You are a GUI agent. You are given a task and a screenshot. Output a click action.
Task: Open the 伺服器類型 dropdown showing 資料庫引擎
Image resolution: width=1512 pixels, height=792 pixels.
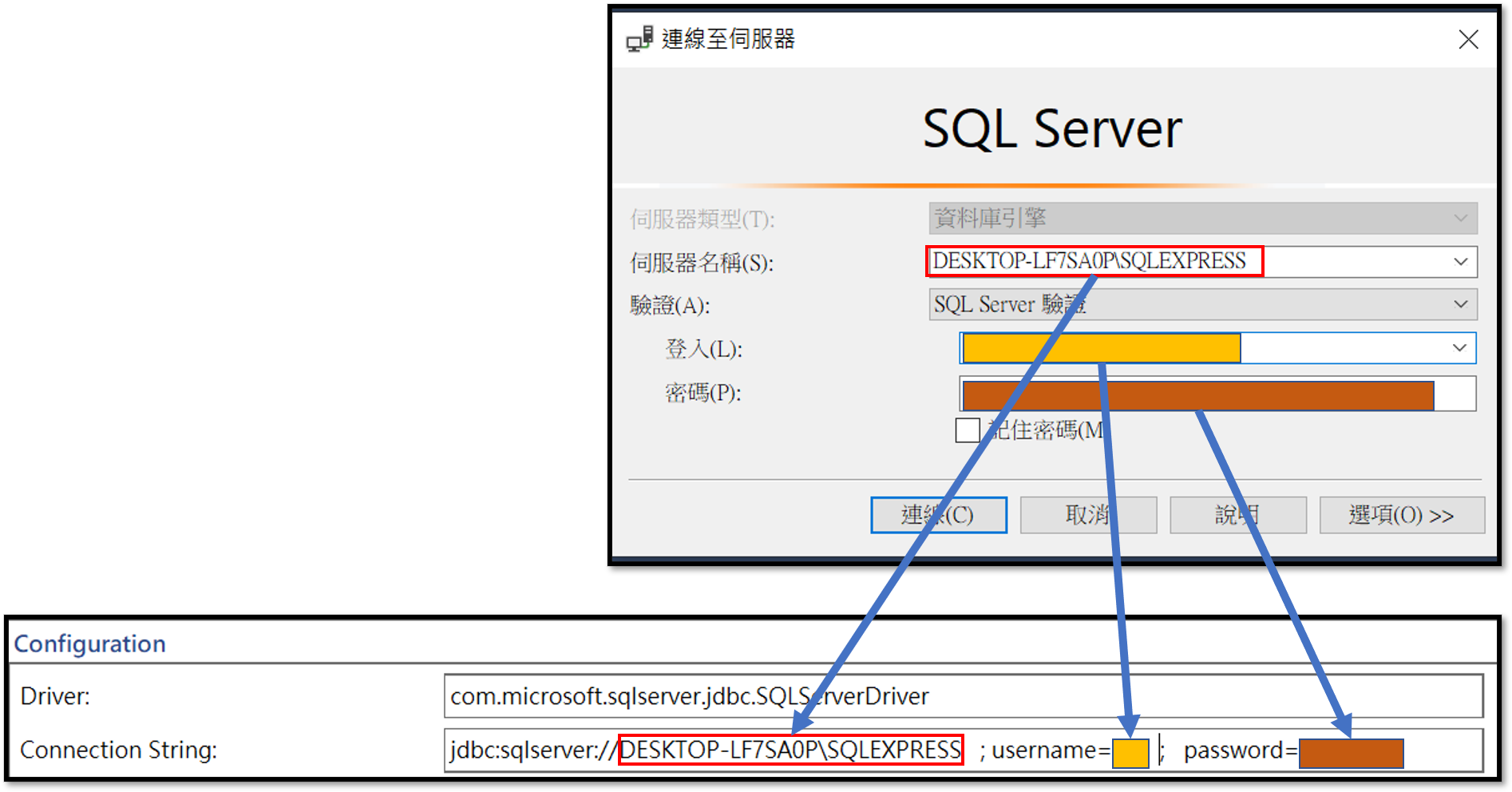tap(1202, 218)
